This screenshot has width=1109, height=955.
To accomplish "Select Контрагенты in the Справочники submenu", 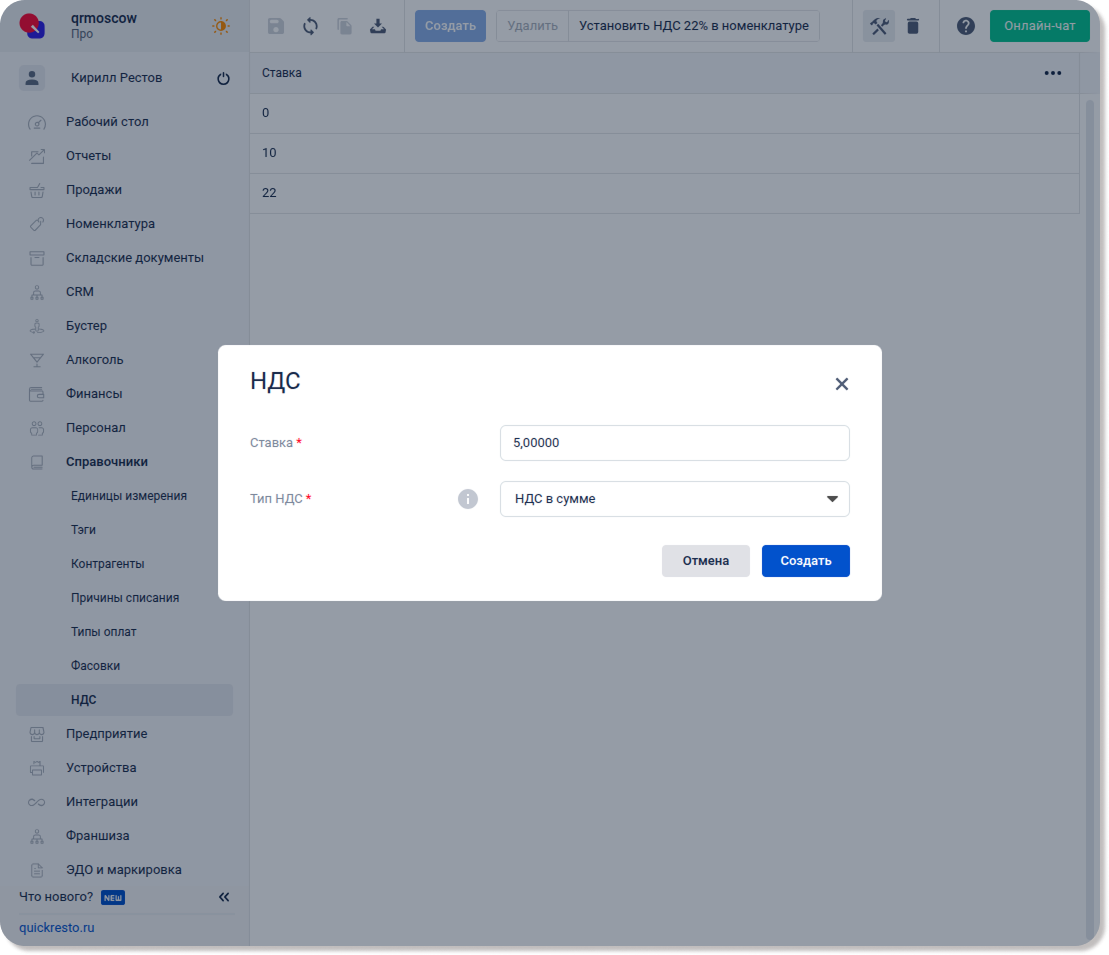I will click(x=107, y=564).
